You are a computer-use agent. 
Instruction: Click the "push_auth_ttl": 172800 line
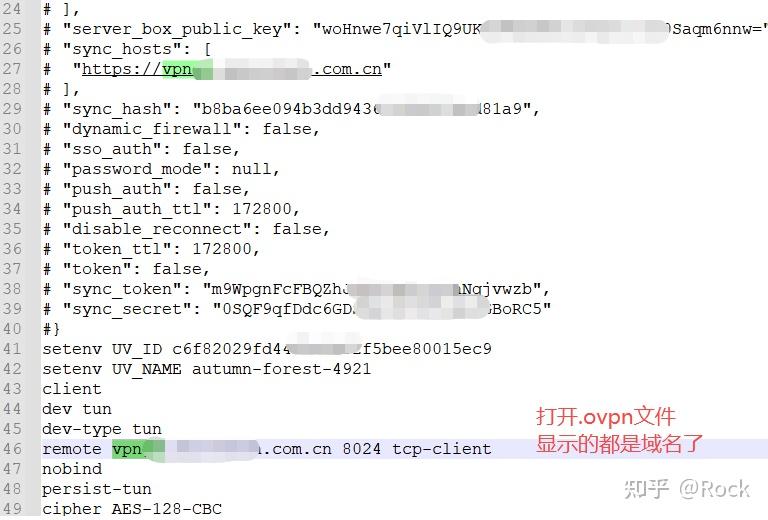[x=171, y=209]
